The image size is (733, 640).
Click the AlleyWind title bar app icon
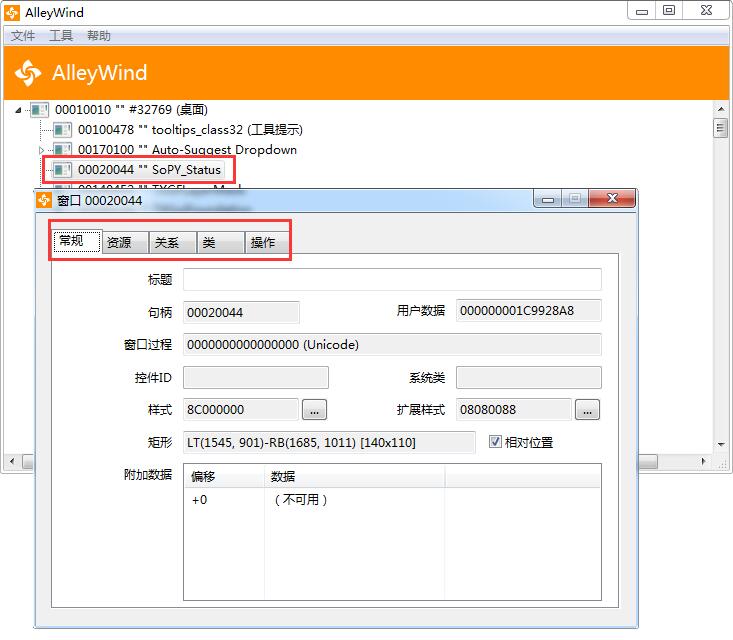coord(12,12)
